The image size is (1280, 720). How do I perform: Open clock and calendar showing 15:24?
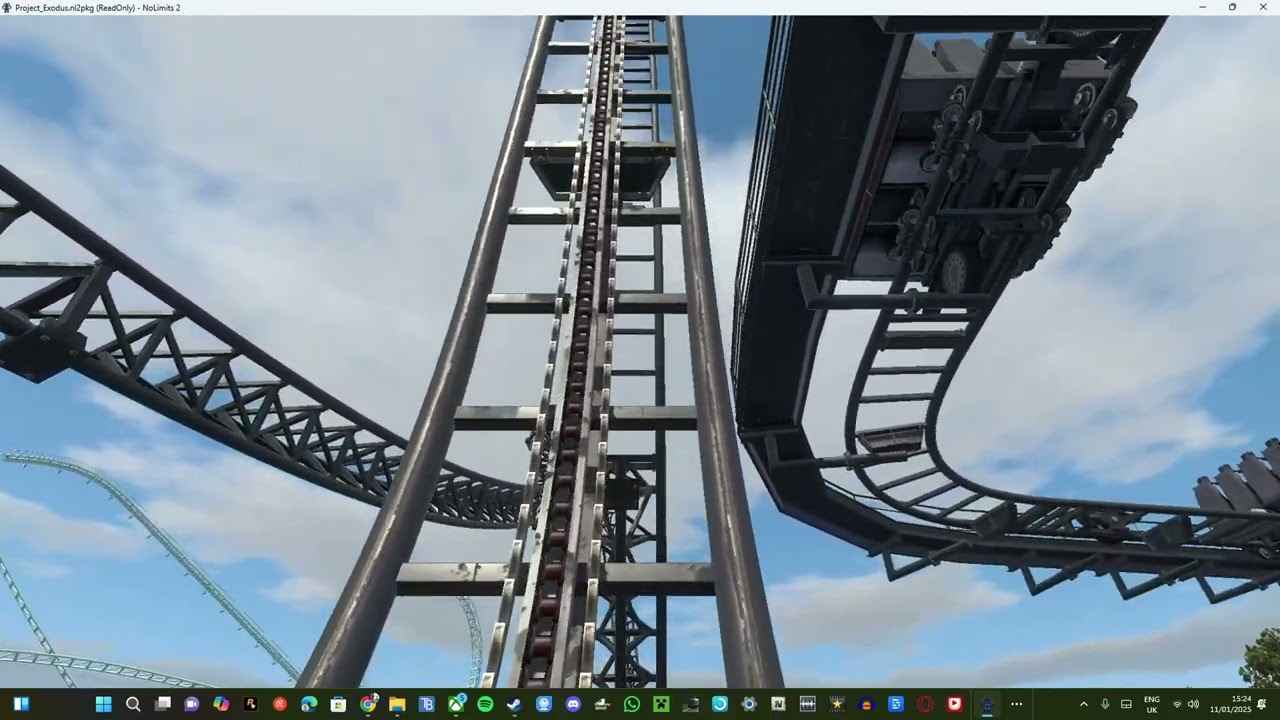[x=1230, y=704]
